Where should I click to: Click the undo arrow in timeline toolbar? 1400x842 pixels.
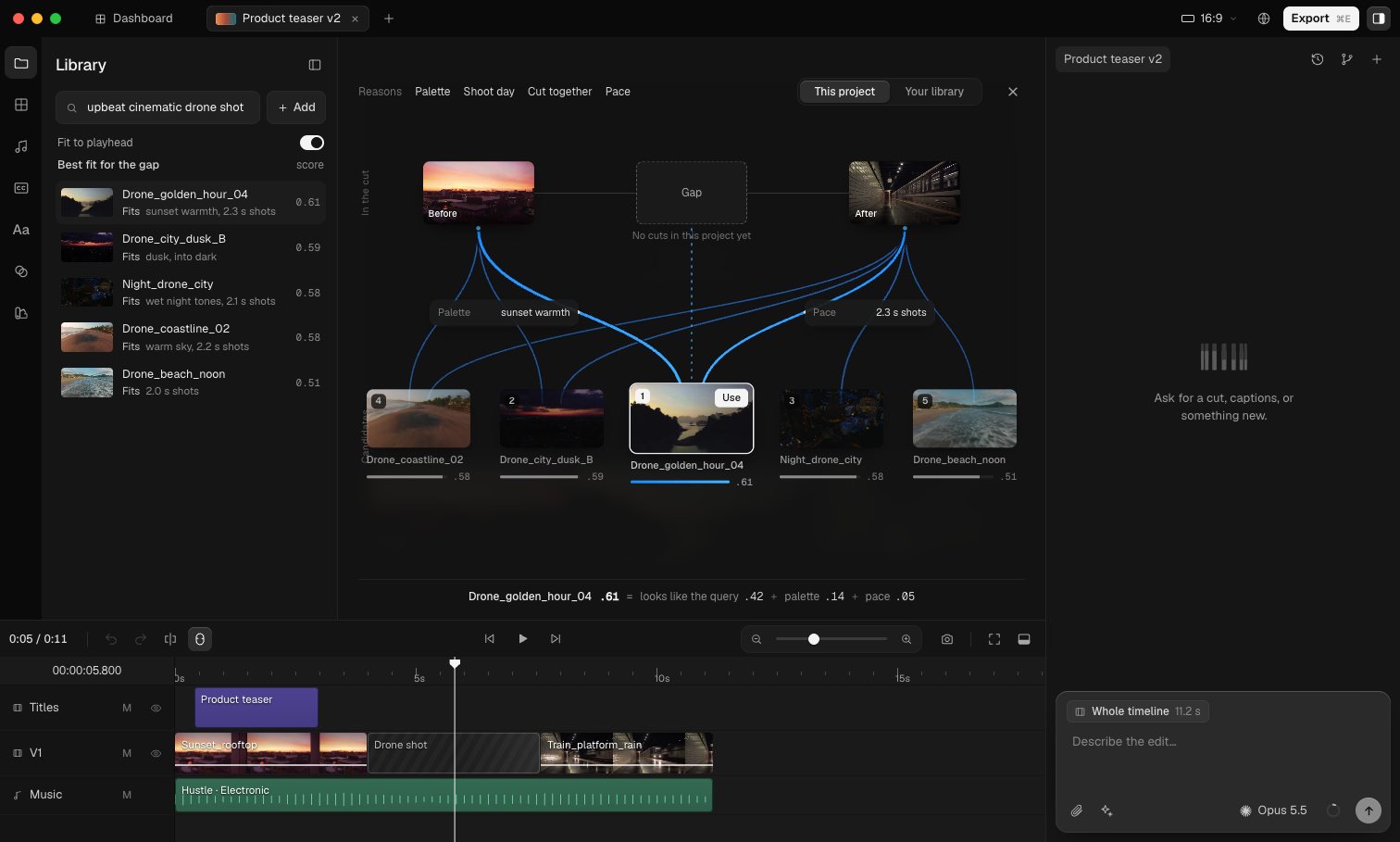click(111, 639)
